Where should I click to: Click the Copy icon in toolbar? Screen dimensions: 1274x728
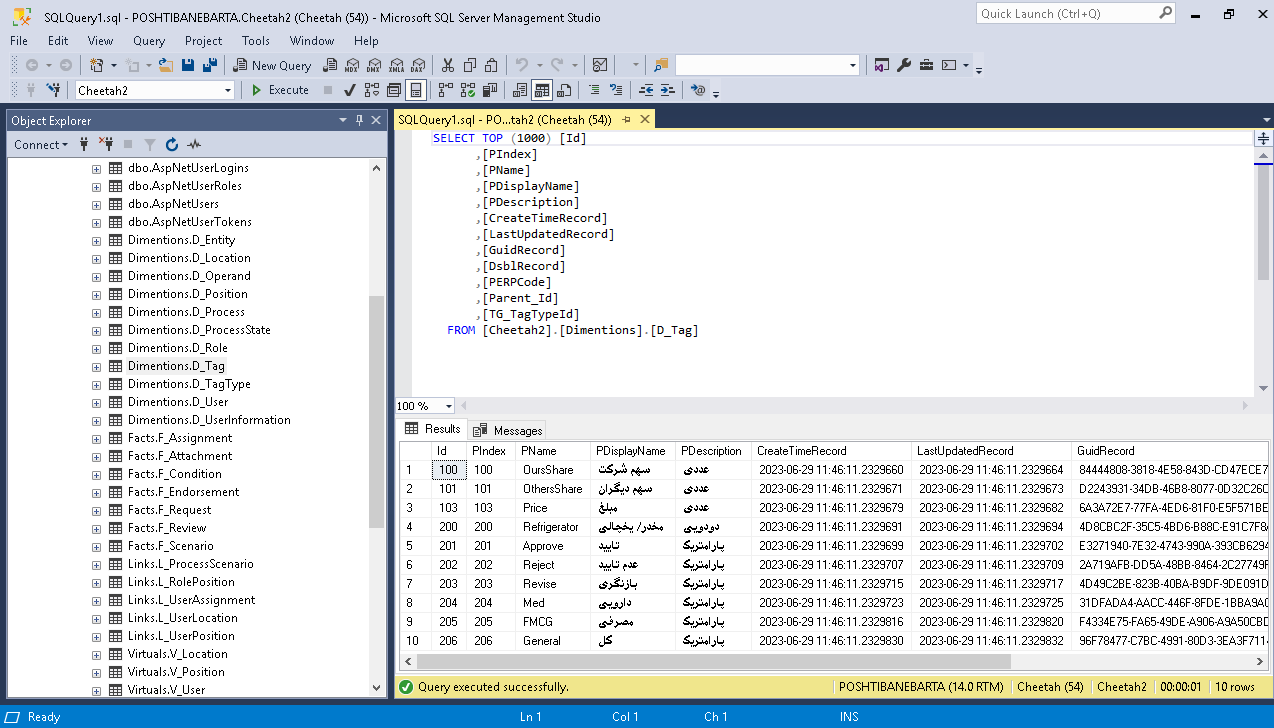tap(470, 65)
